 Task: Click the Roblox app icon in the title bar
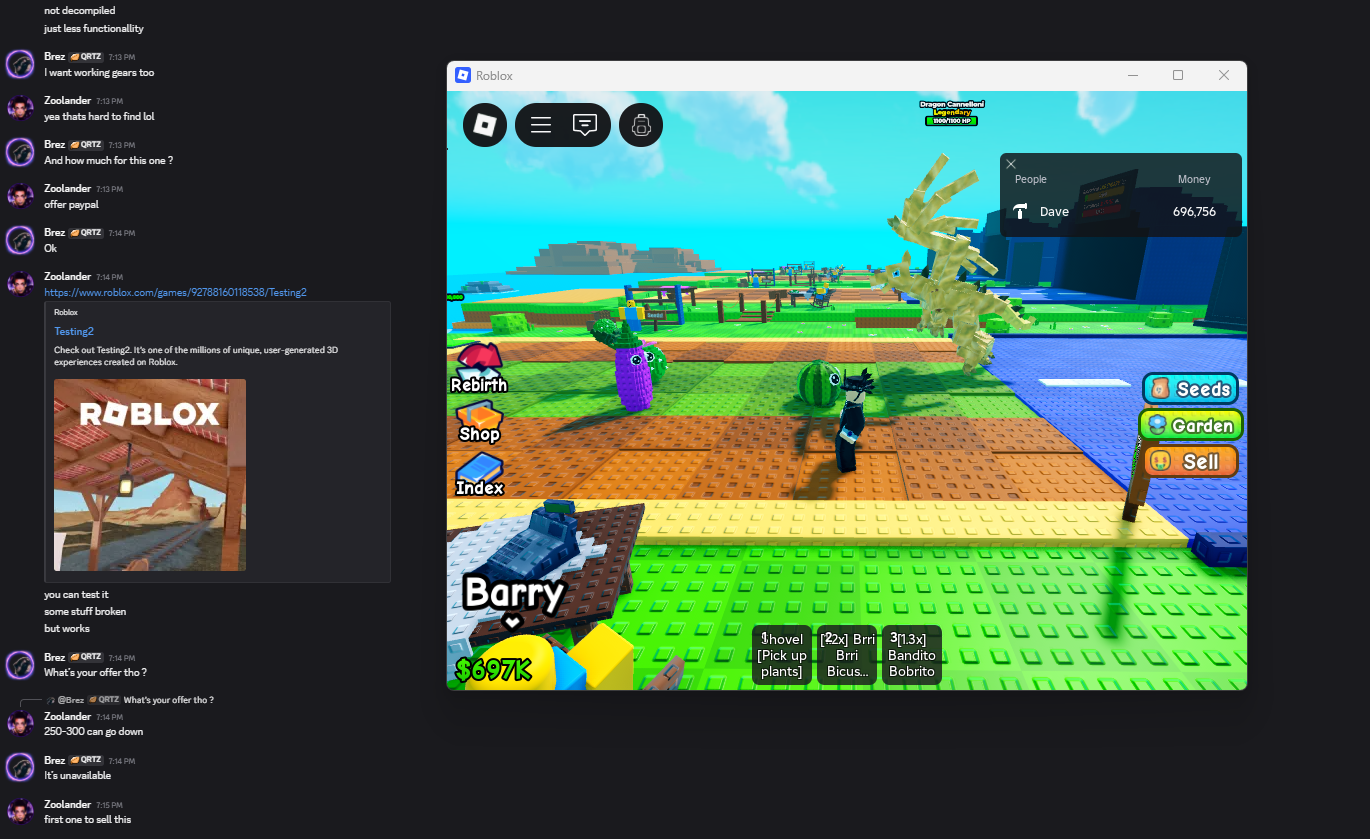pos(463,75)
